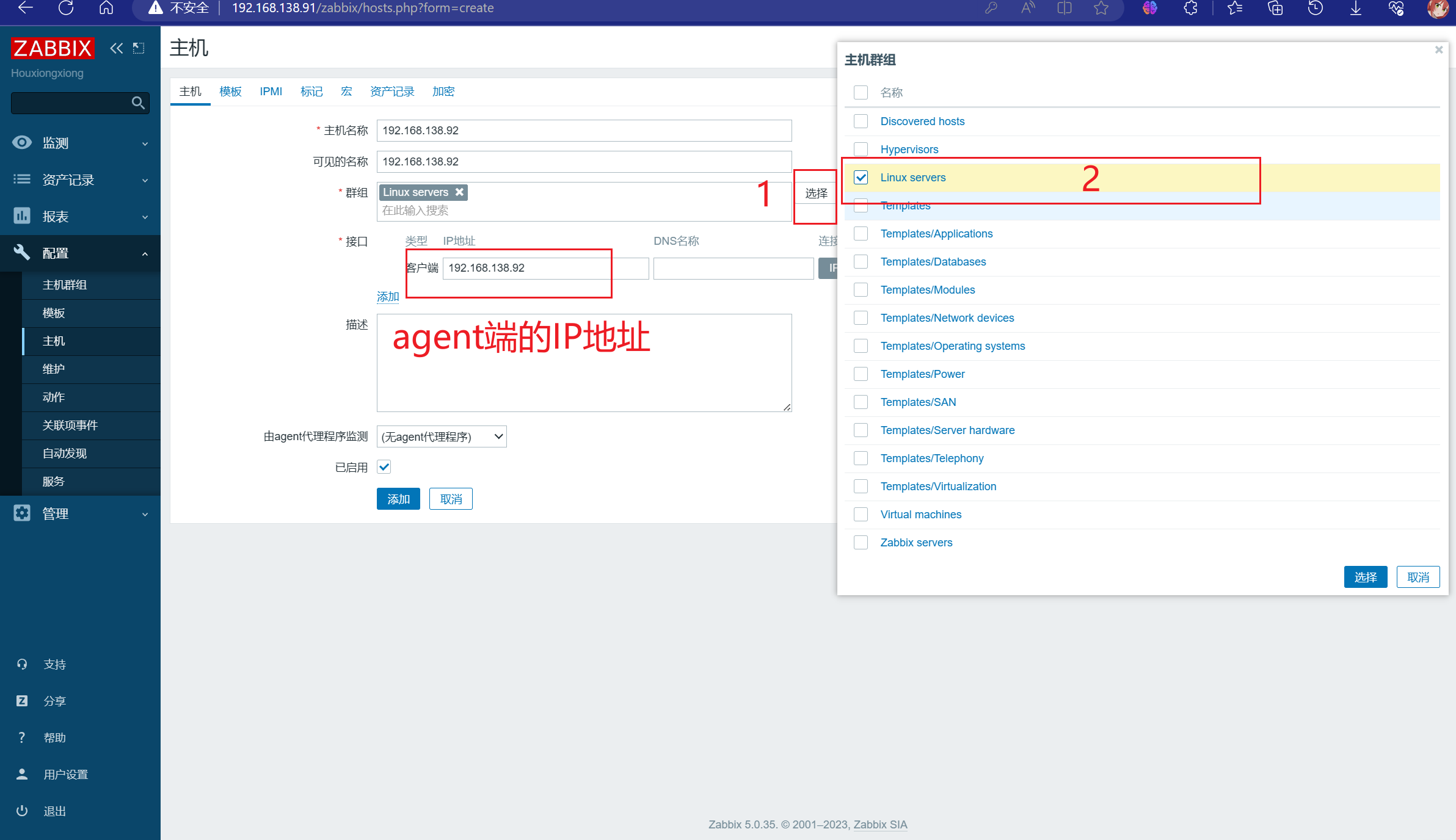The image size is (1456, 840).
Task: Open the 宏 macros tab
Action: (346, 92)
